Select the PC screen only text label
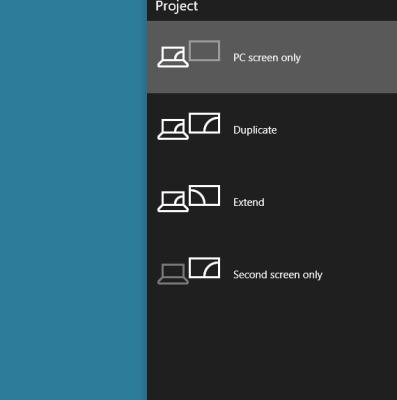The height and width of the screenshot is (400, 397). click(x=267, y=58)
